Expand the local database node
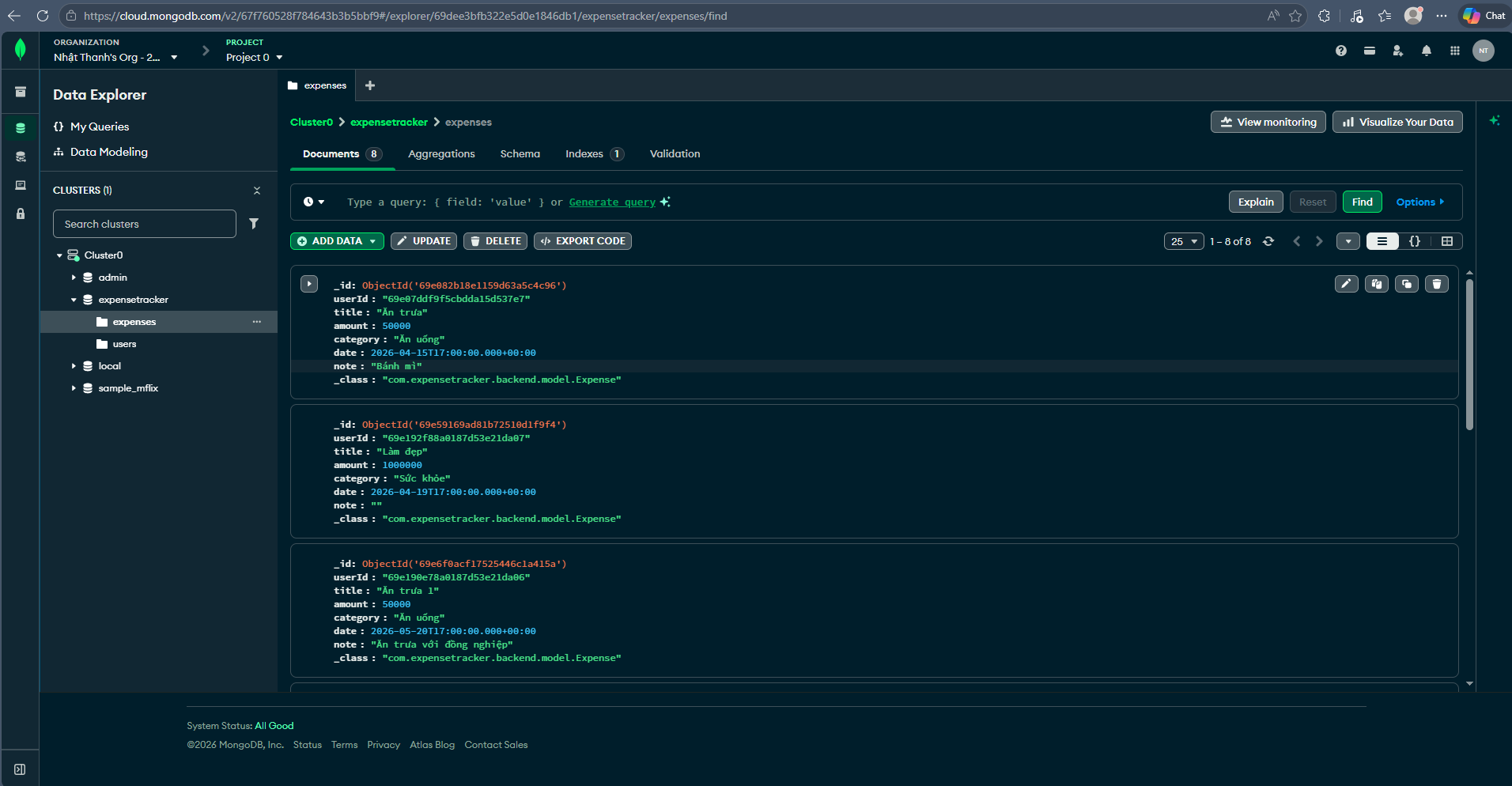This screenshot has width=1512, height=786. [x=74, y=366]
